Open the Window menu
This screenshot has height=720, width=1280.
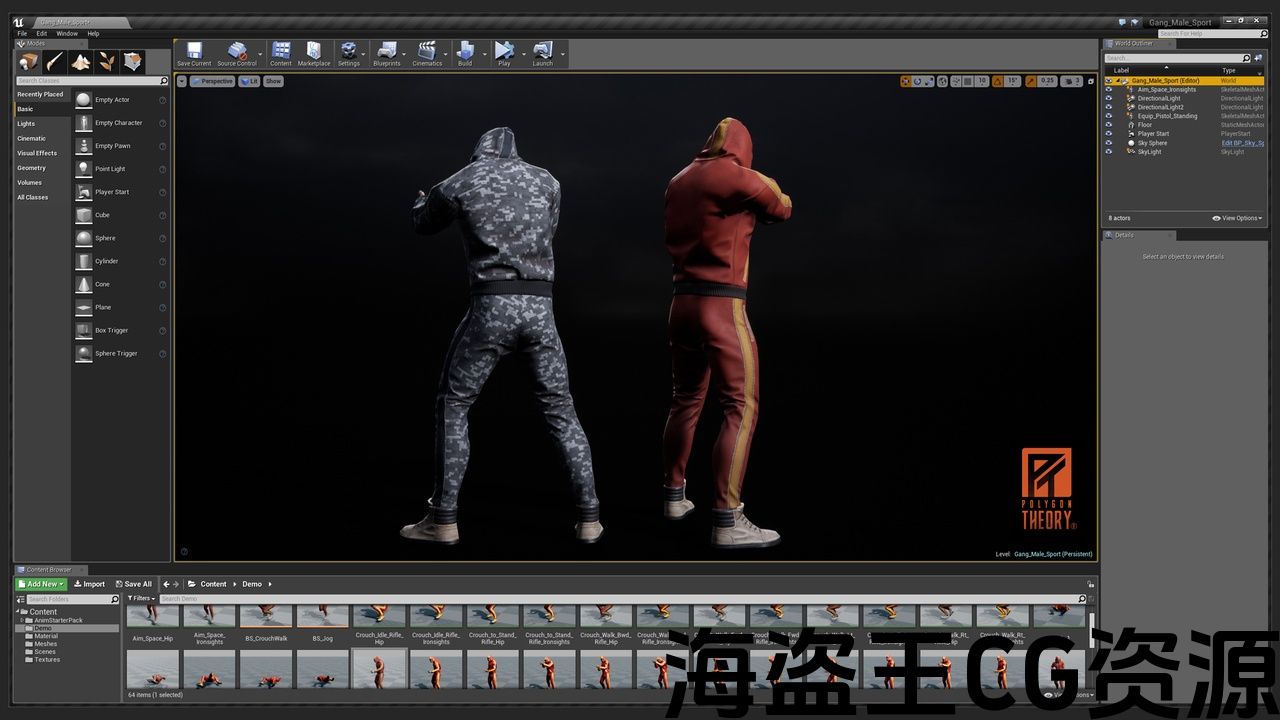tap(66, 33)
